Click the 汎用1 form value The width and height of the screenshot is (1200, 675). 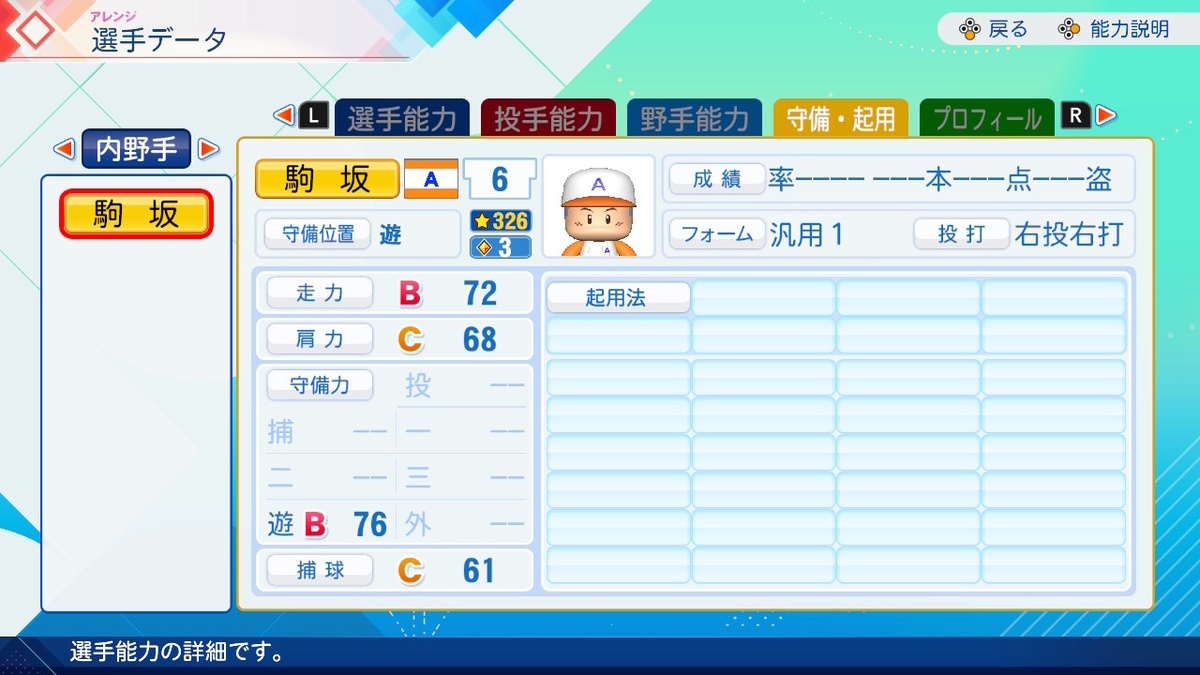806,235
